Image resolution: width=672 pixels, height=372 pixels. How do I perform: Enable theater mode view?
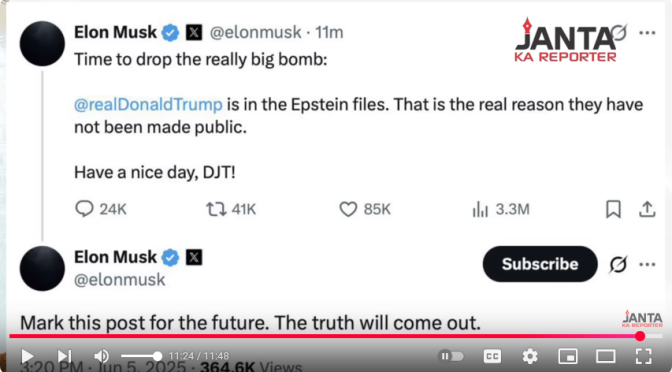point(606,356)
